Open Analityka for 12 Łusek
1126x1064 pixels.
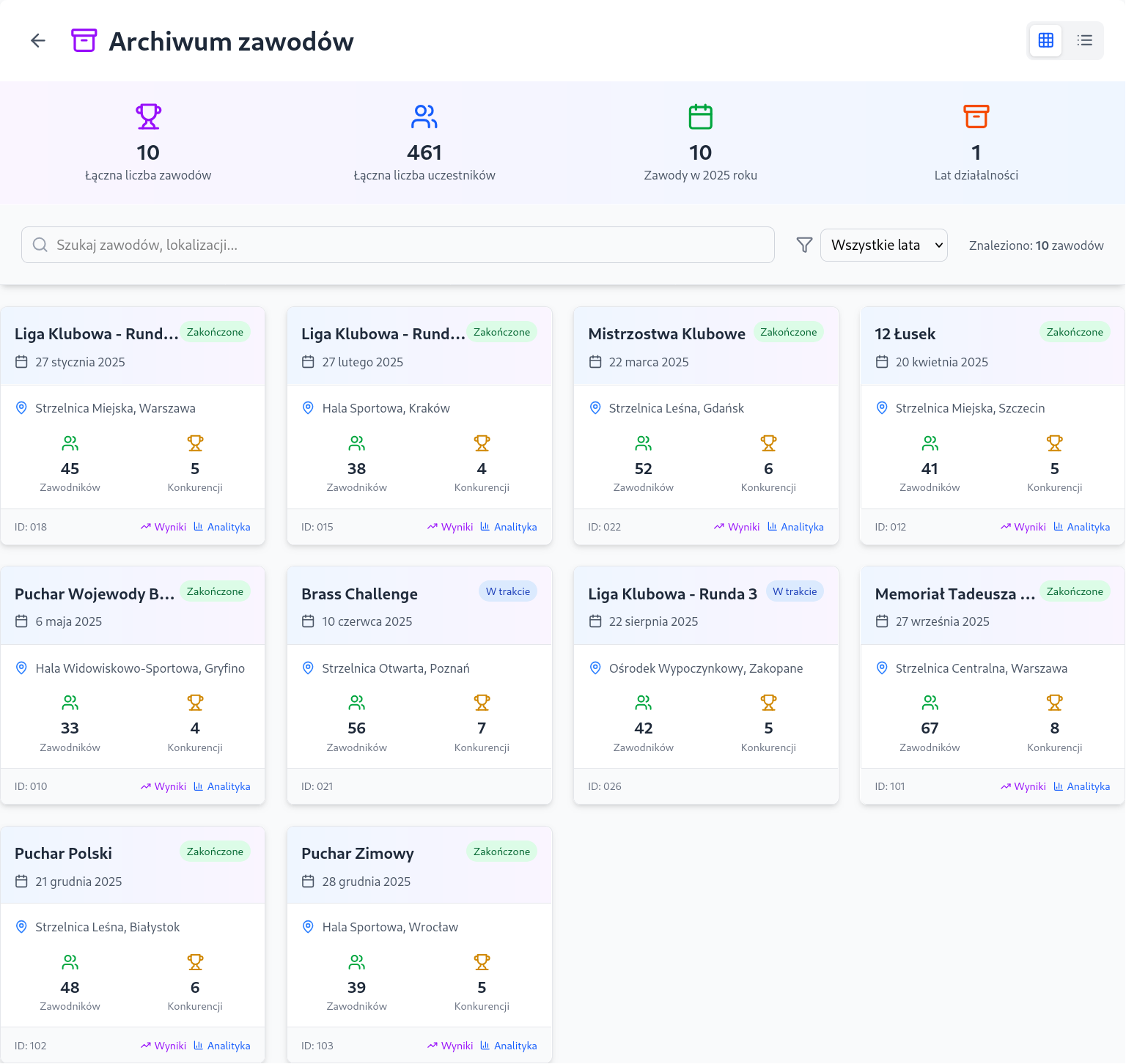click(x=1081, y=527)
